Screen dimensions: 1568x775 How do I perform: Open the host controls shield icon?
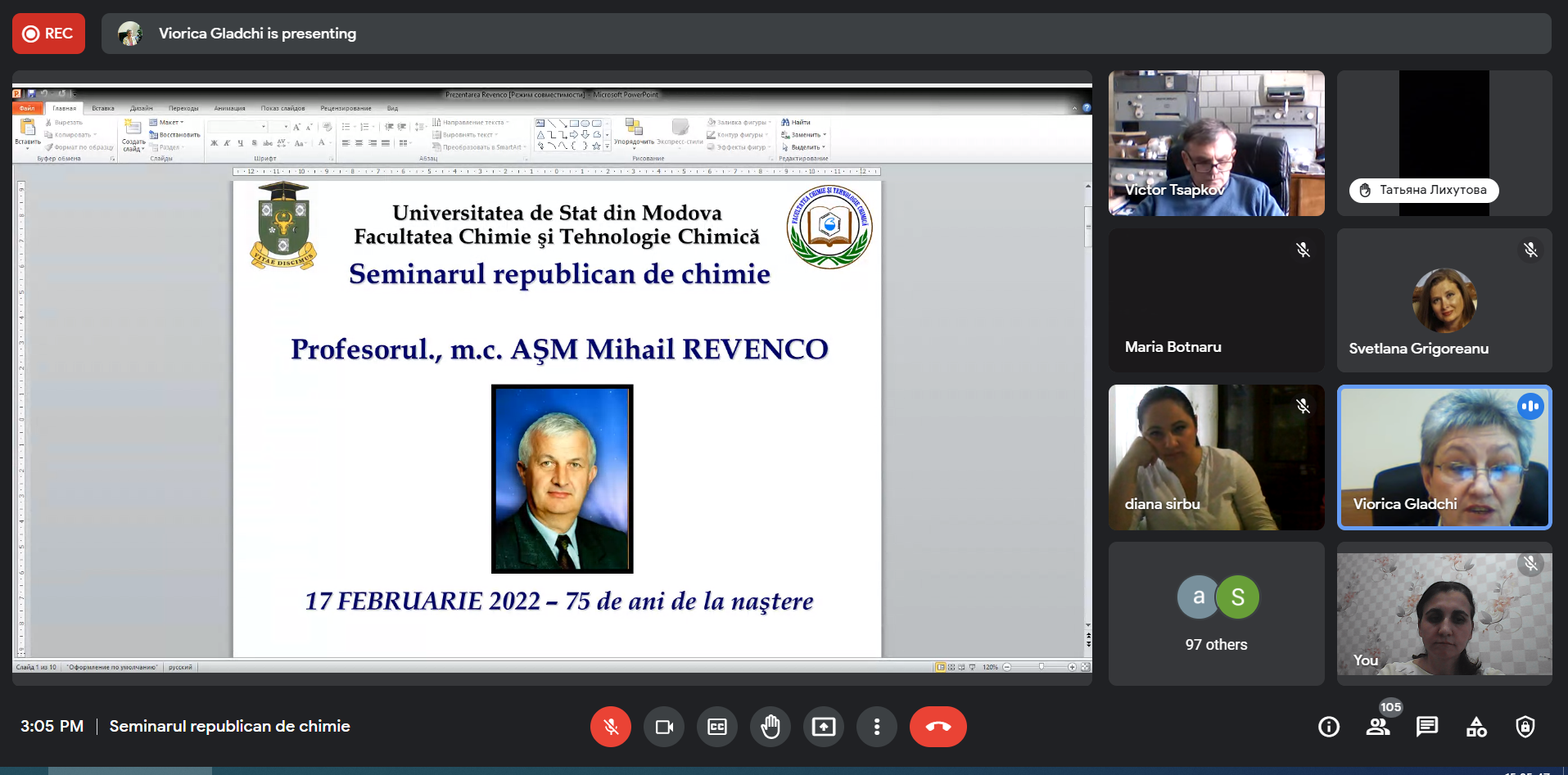point(1525,727)
